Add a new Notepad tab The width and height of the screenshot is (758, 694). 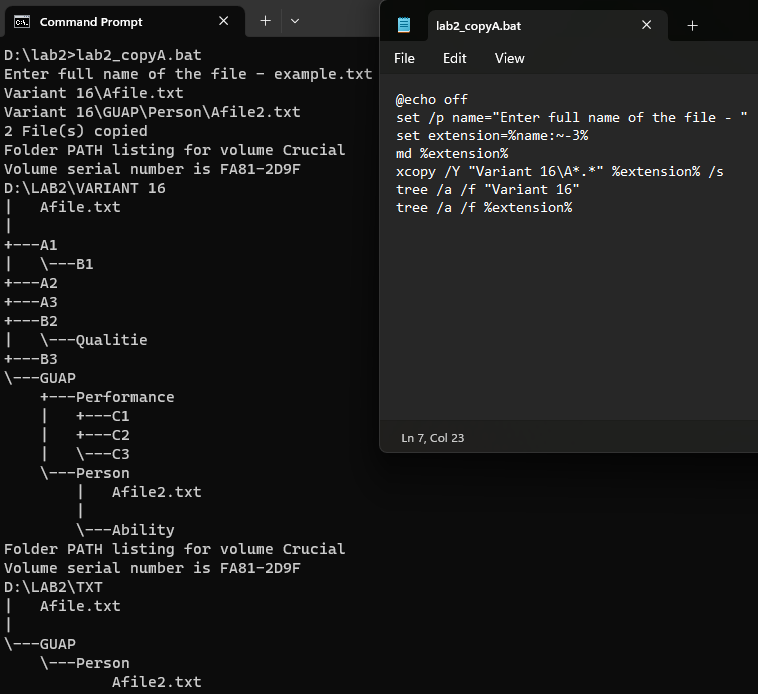coord(692,26)
